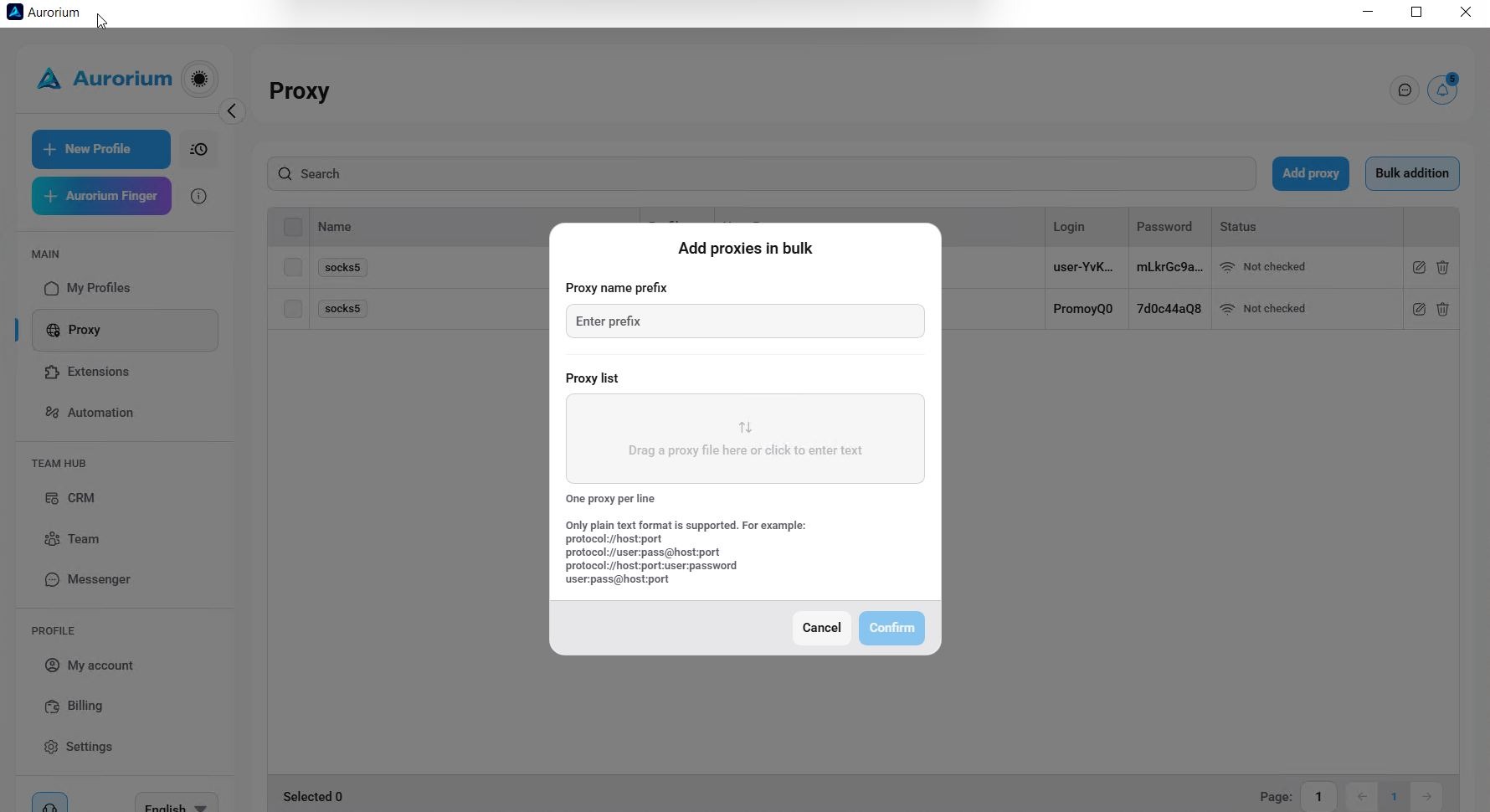Check the first socks5 row checkbox
This screenshot has height=812, width=1490.
[293, 267]
